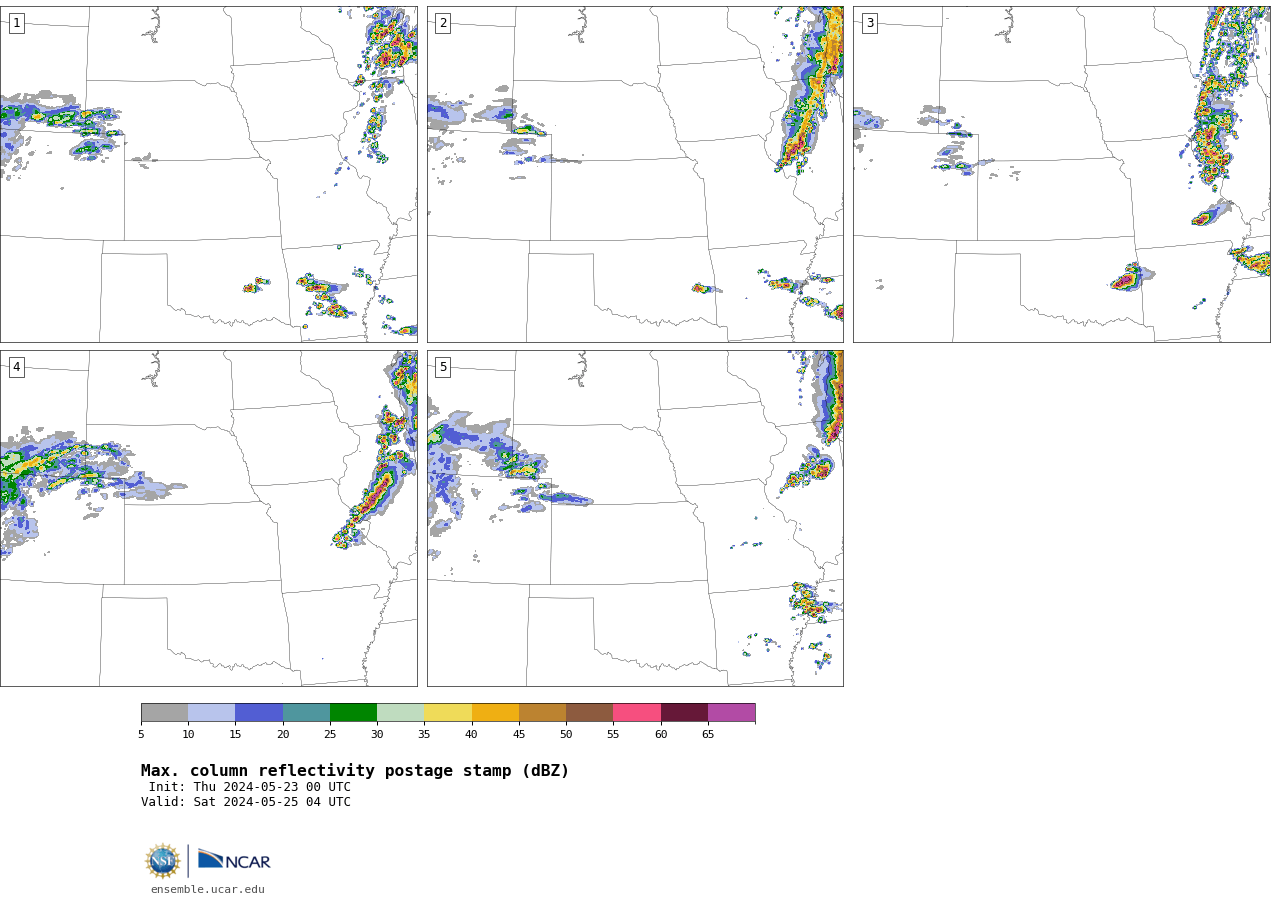Select the pale green 30-35 dBZ swatch
The width and height of the screenshot is (1280, 901).
pos(400,712)
